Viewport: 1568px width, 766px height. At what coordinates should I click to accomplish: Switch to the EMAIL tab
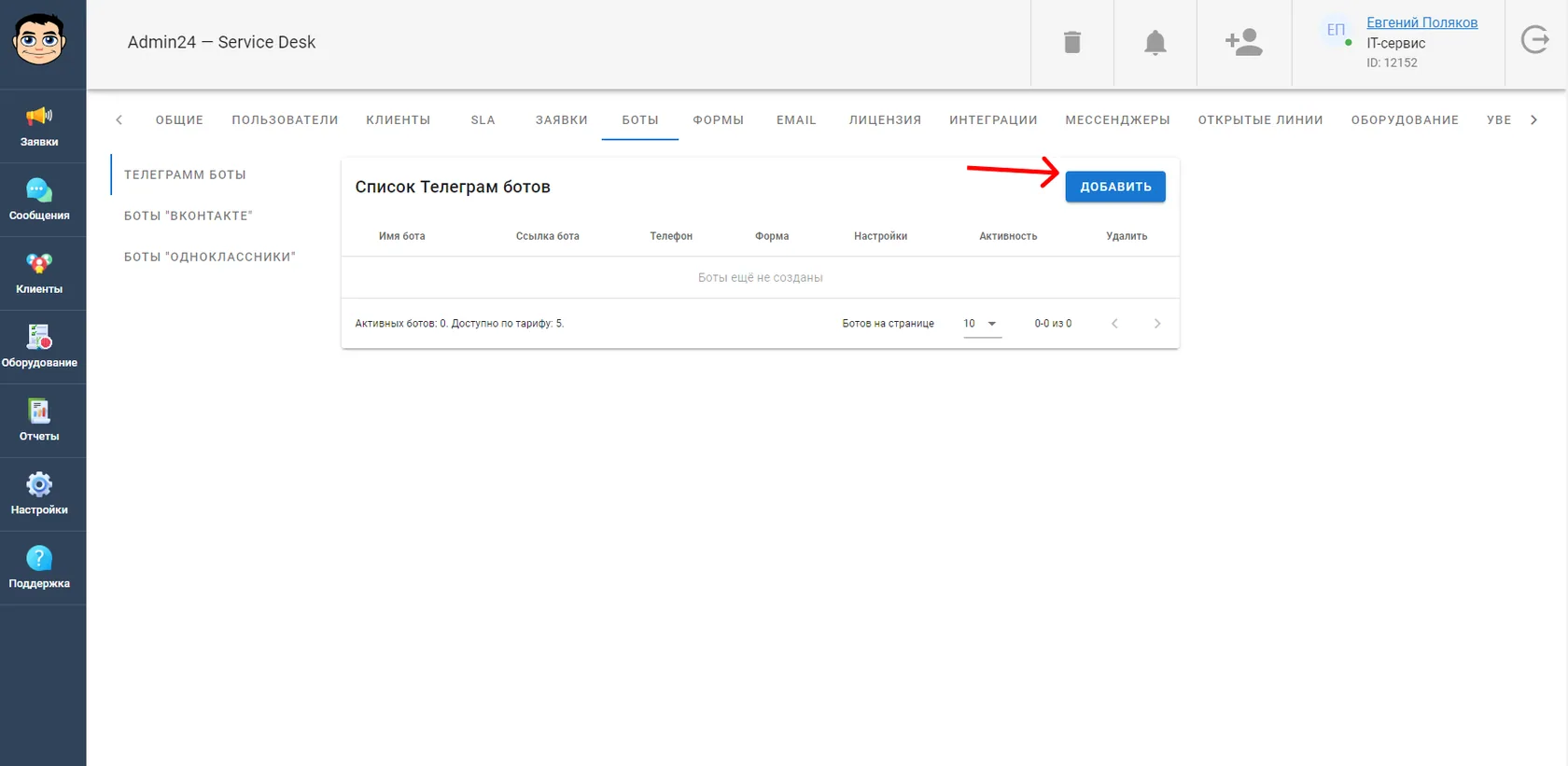click(796, 120)
